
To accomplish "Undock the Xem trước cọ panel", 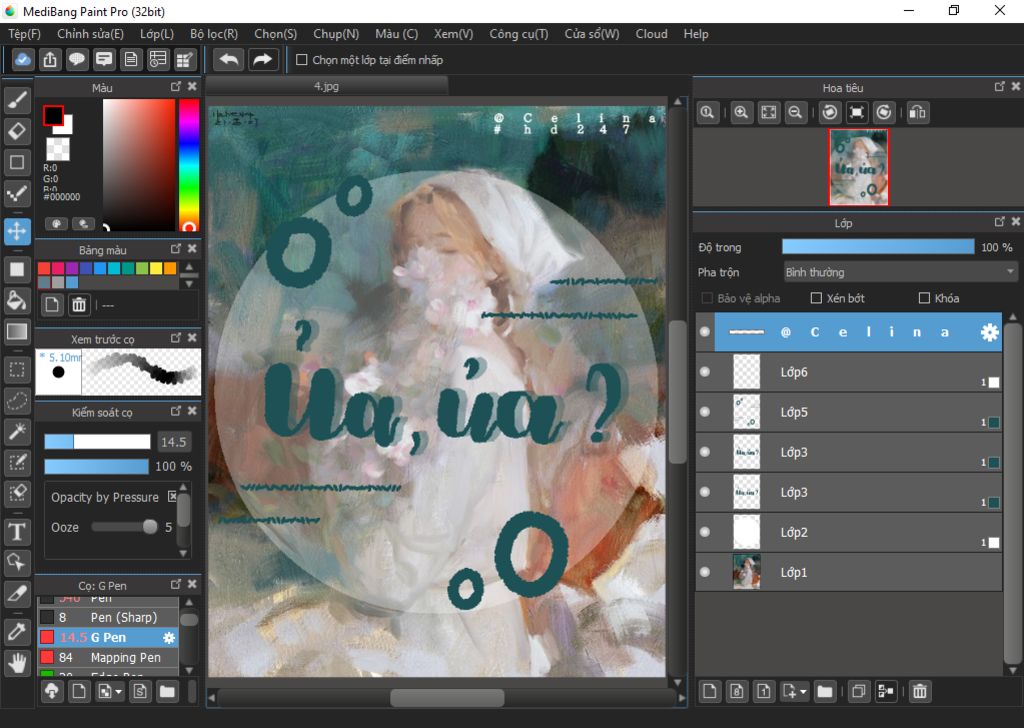I will point(176,338).
